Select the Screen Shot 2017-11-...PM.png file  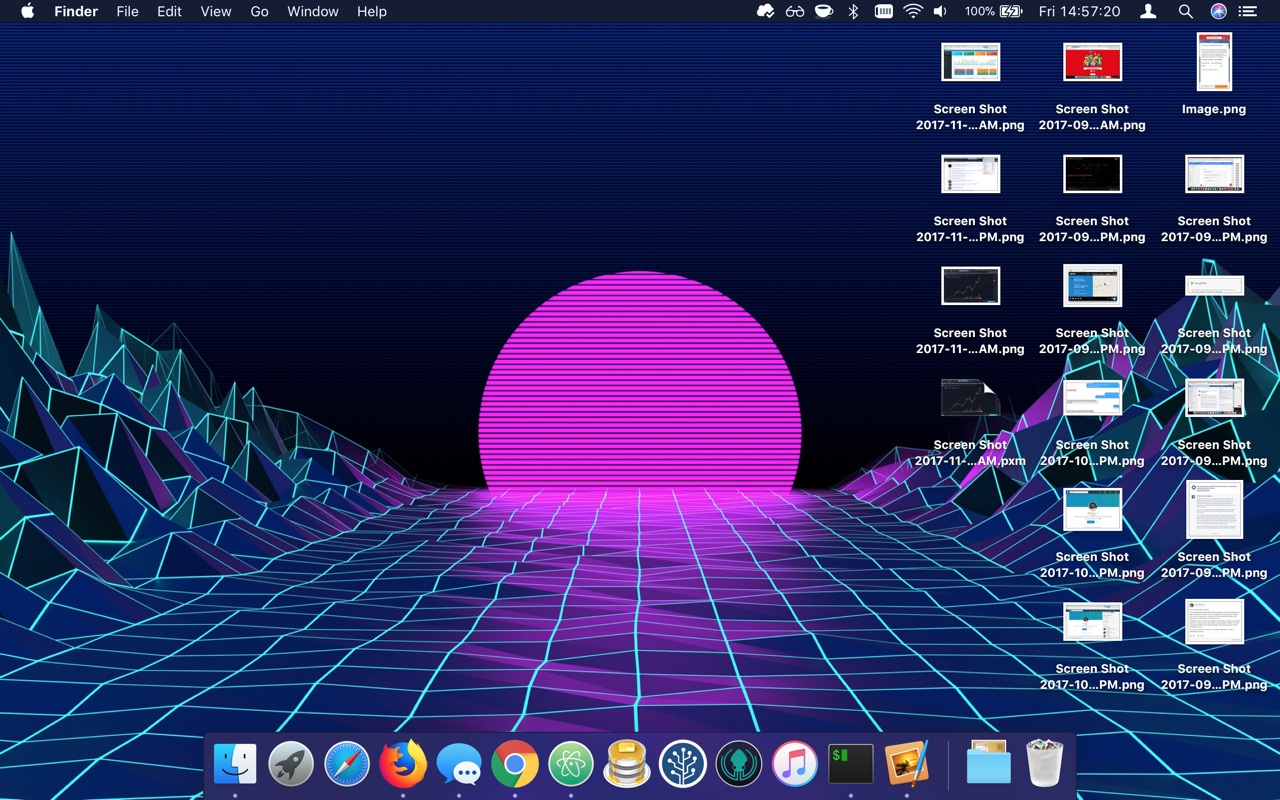click(970, 174)
